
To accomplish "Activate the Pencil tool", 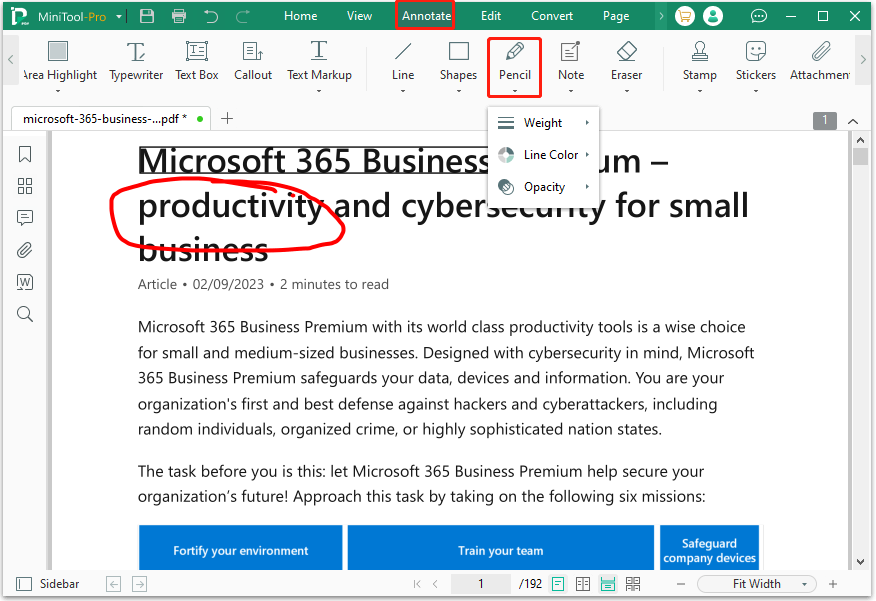I will click(x=515, y=61).
